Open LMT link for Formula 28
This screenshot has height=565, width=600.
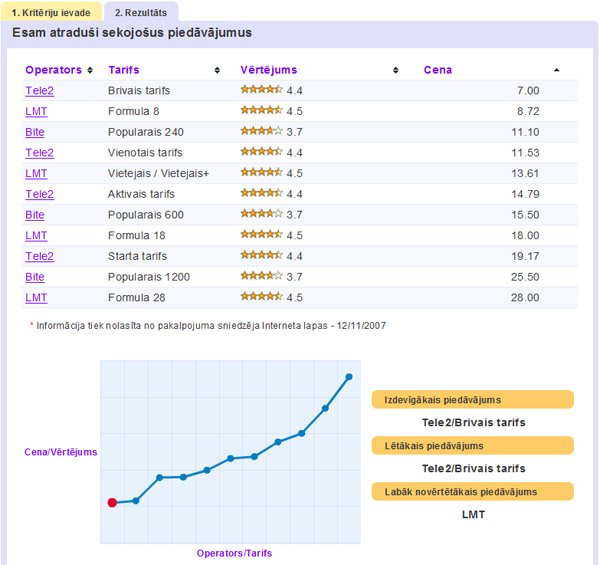tap(36, 297)
